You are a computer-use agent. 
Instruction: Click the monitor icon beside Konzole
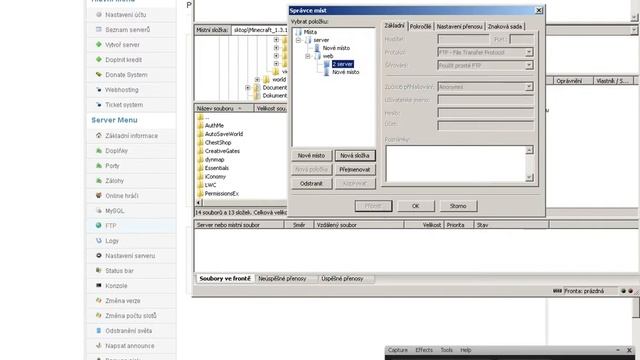coord(99,286)
